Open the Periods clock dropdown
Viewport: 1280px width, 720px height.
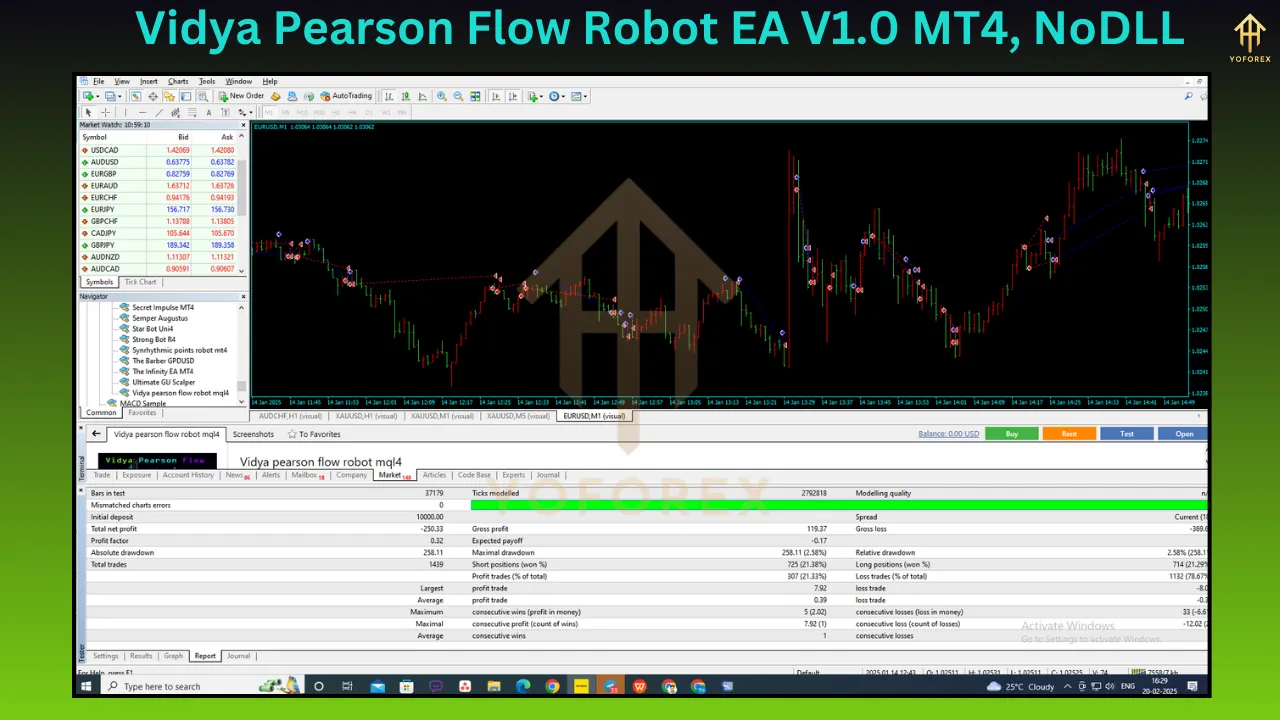coord(555,96)
